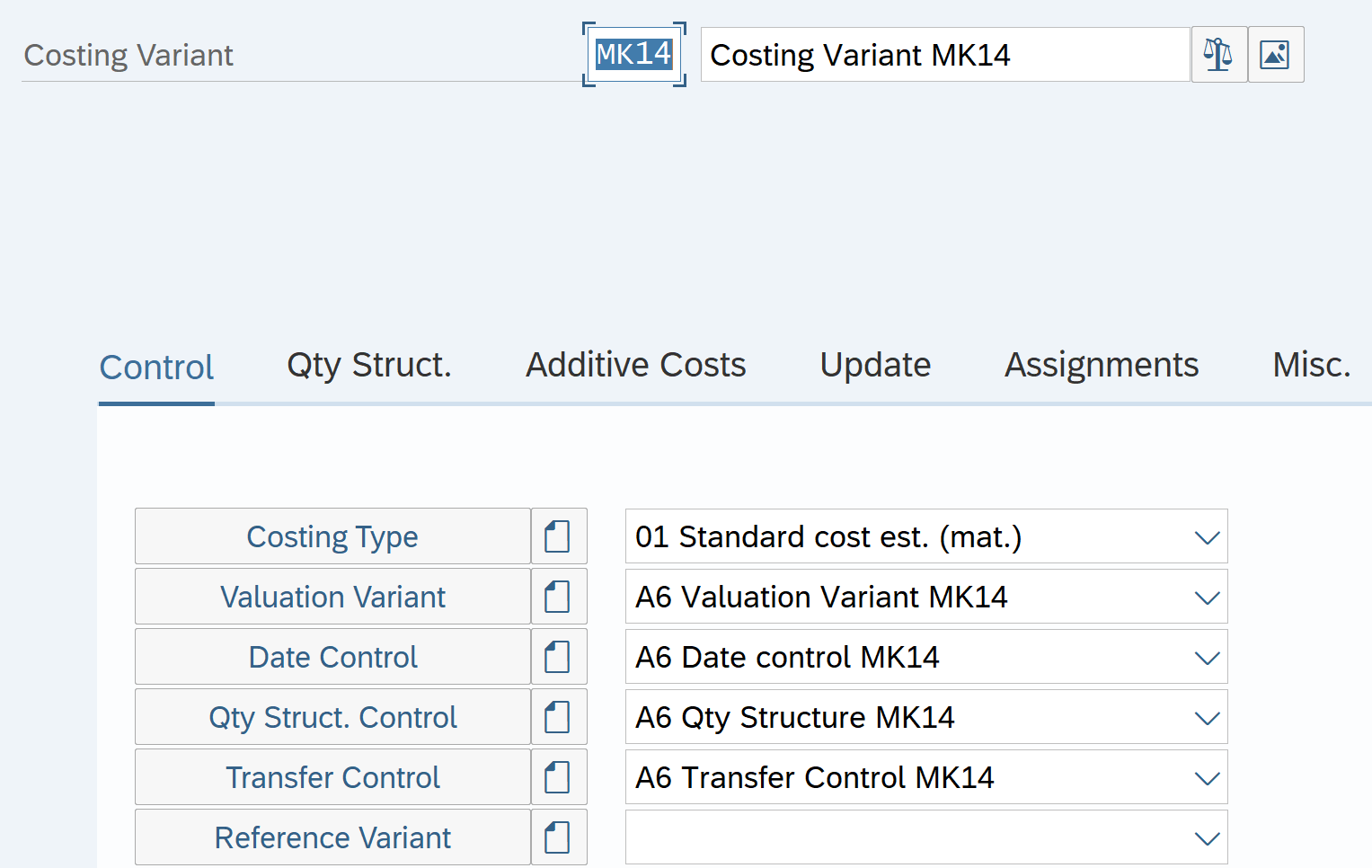Click the document icon next to Costing Type
Screen dimensions: 1372x868
tap(558, 536)
